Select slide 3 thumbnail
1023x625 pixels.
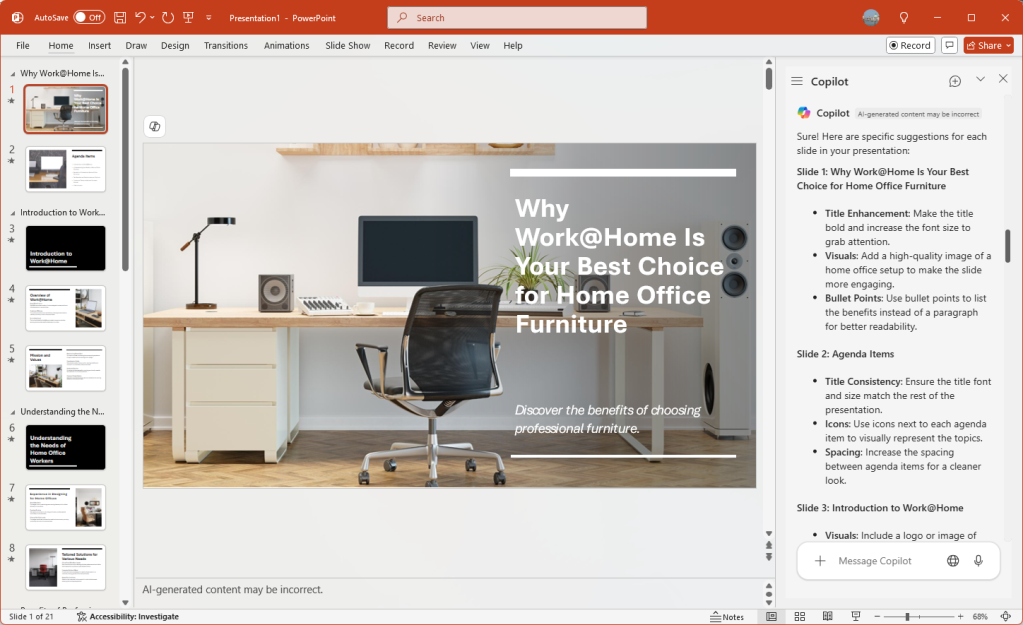65,248
